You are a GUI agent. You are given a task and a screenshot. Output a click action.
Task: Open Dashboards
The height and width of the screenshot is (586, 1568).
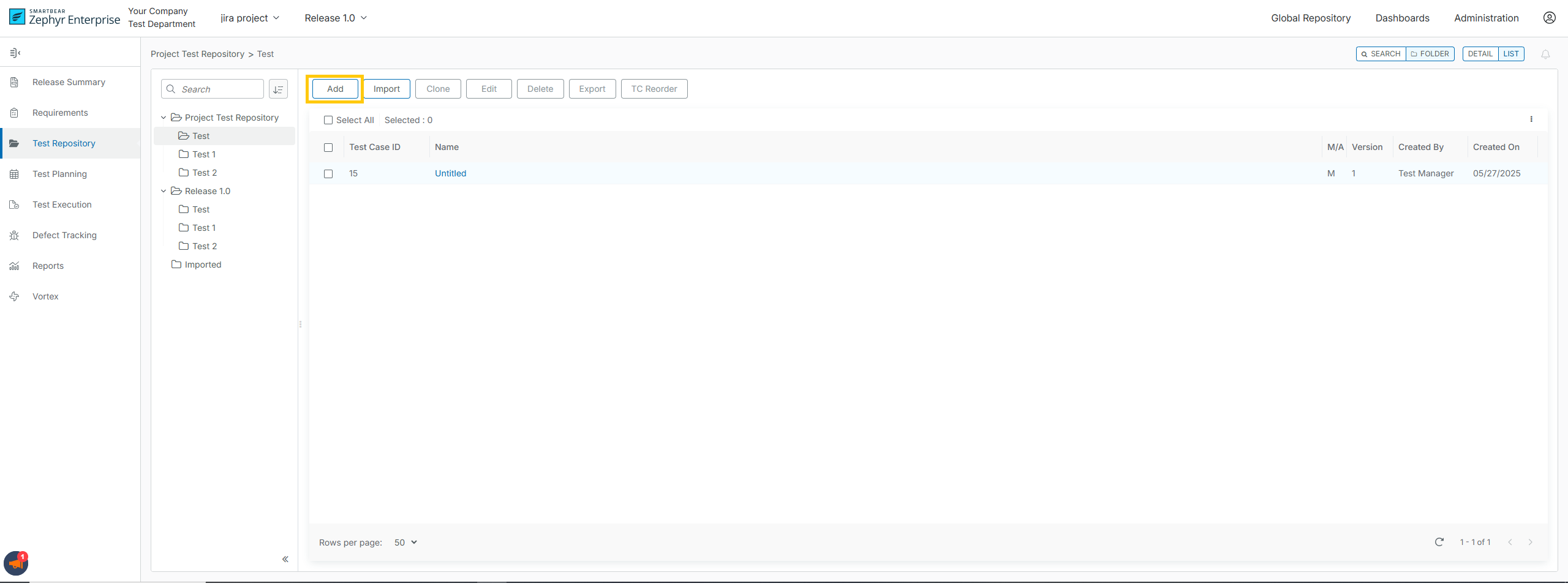pos(1402,18)
